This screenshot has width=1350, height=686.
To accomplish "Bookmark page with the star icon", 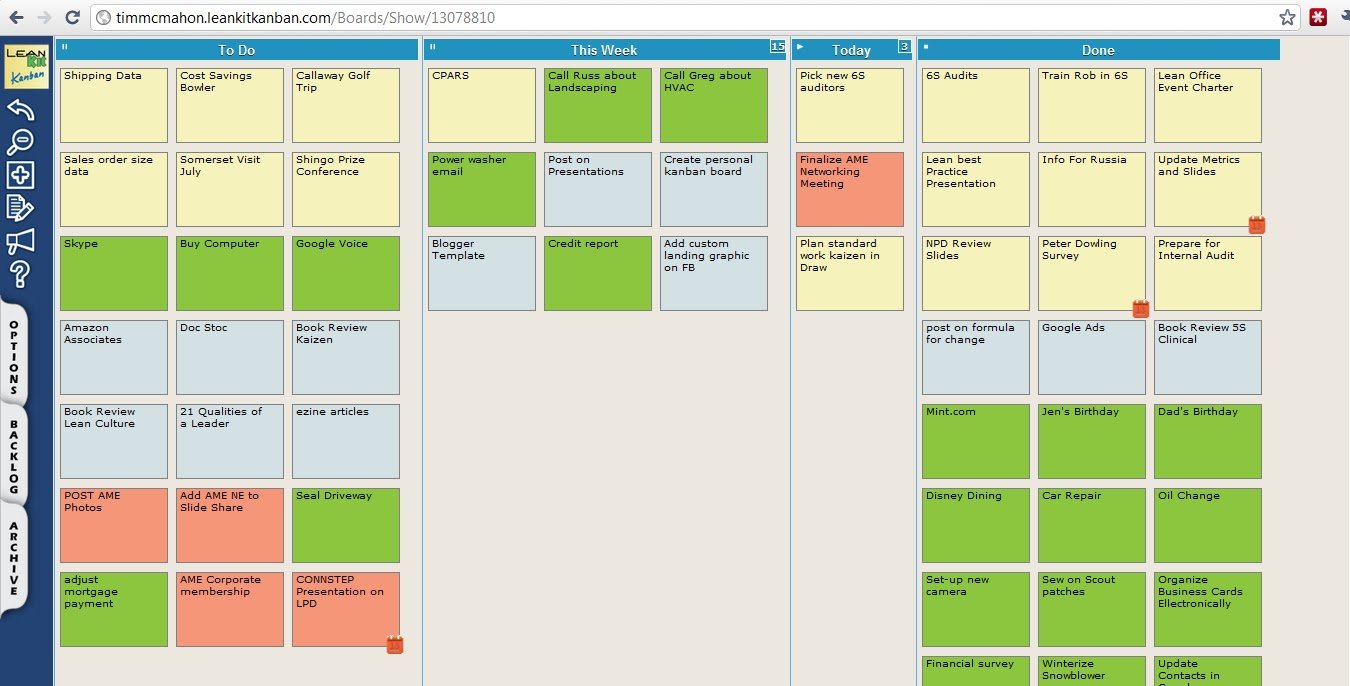I will pos(1287,17).
